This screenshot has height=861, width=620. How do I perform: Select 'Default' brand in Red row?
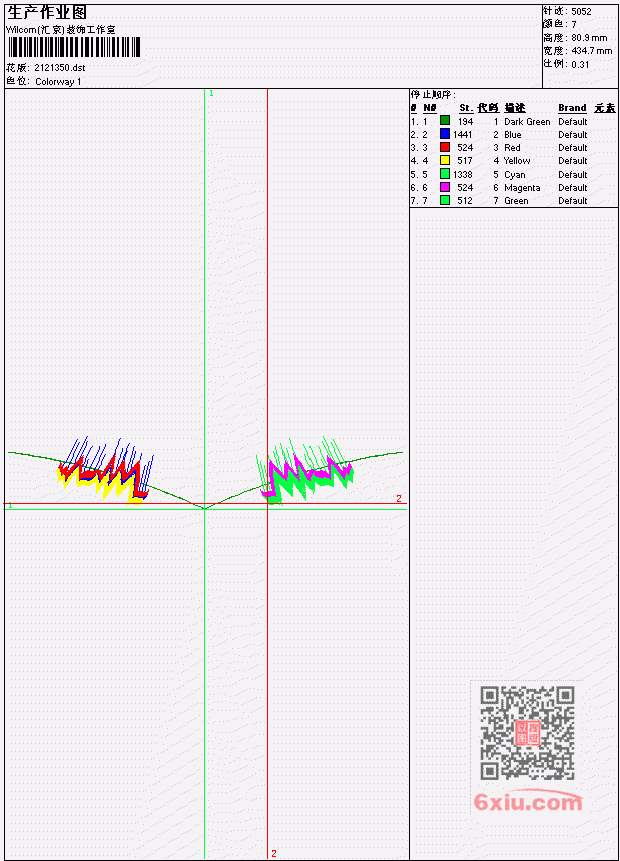573,148
